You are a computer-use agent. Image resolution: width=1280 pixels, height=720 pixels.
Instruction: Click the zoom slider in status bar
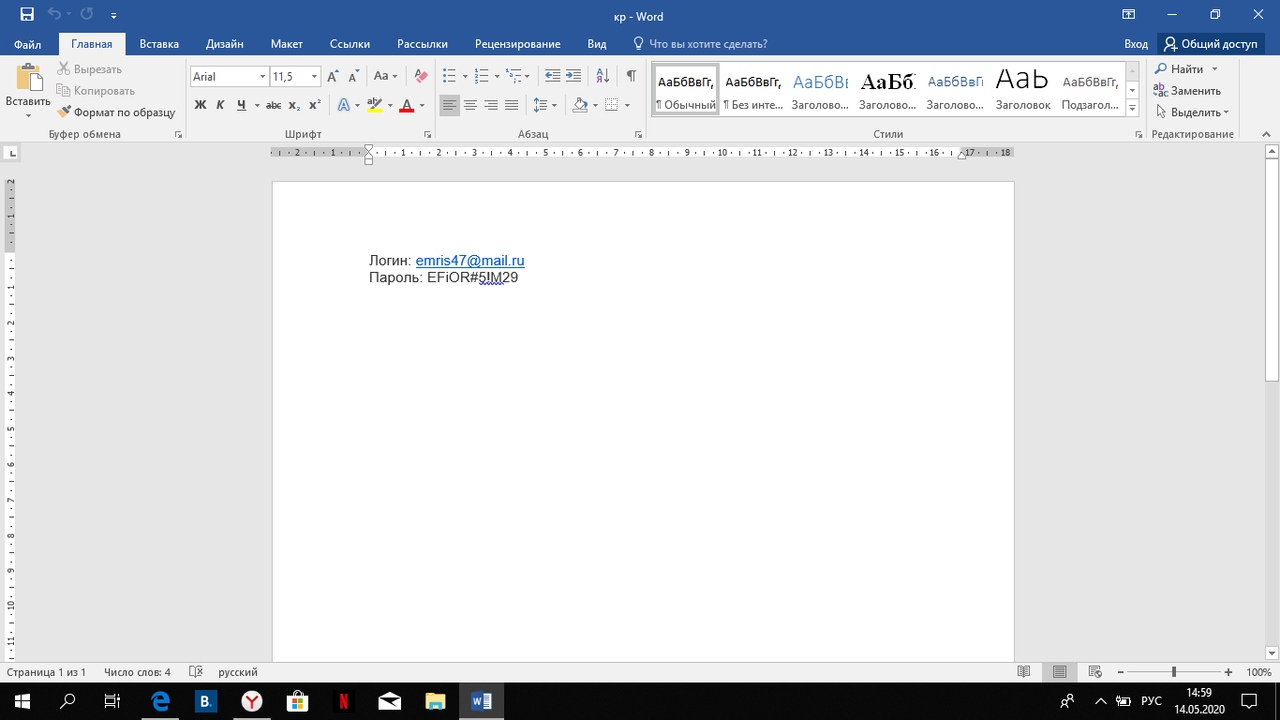tap(1174, 672)
